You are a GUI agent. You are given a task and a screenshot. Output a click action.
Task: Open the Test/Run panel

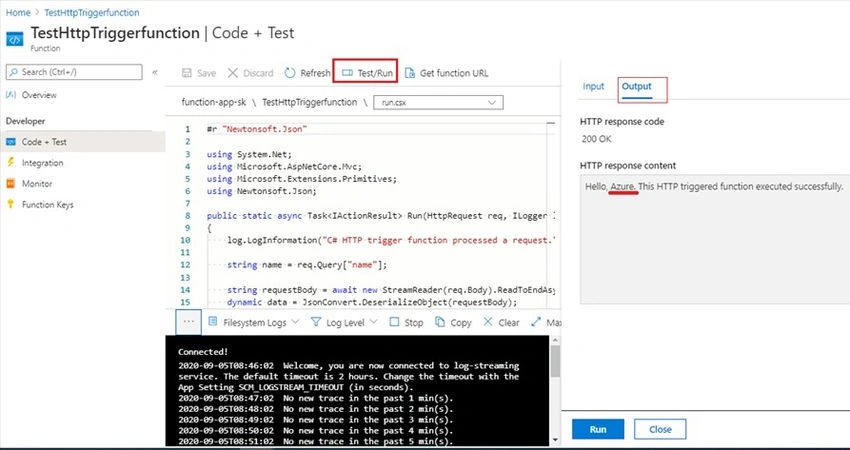point(366,73)
